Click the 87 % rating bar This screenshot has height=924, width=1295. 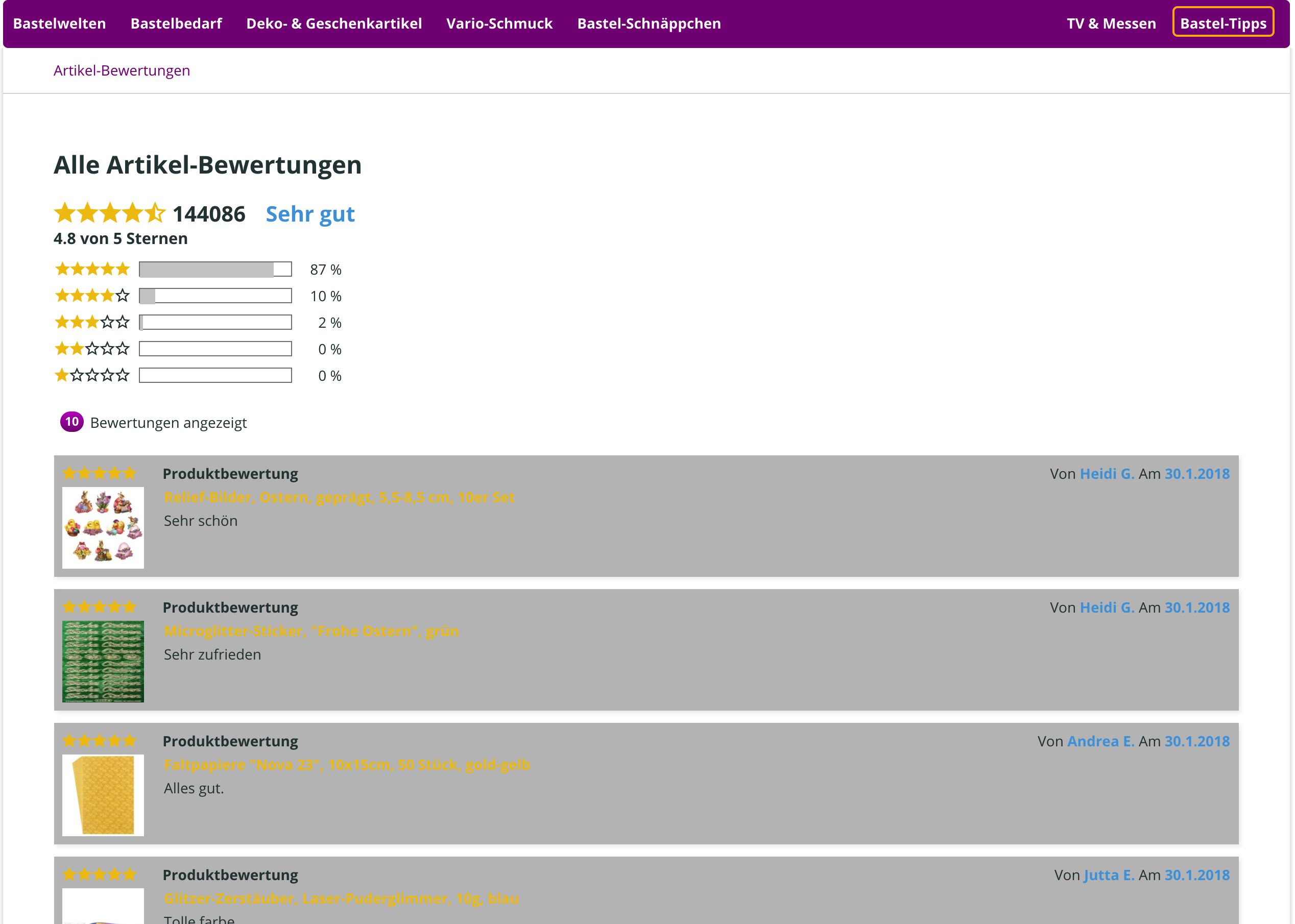click(x=215, y=269)
